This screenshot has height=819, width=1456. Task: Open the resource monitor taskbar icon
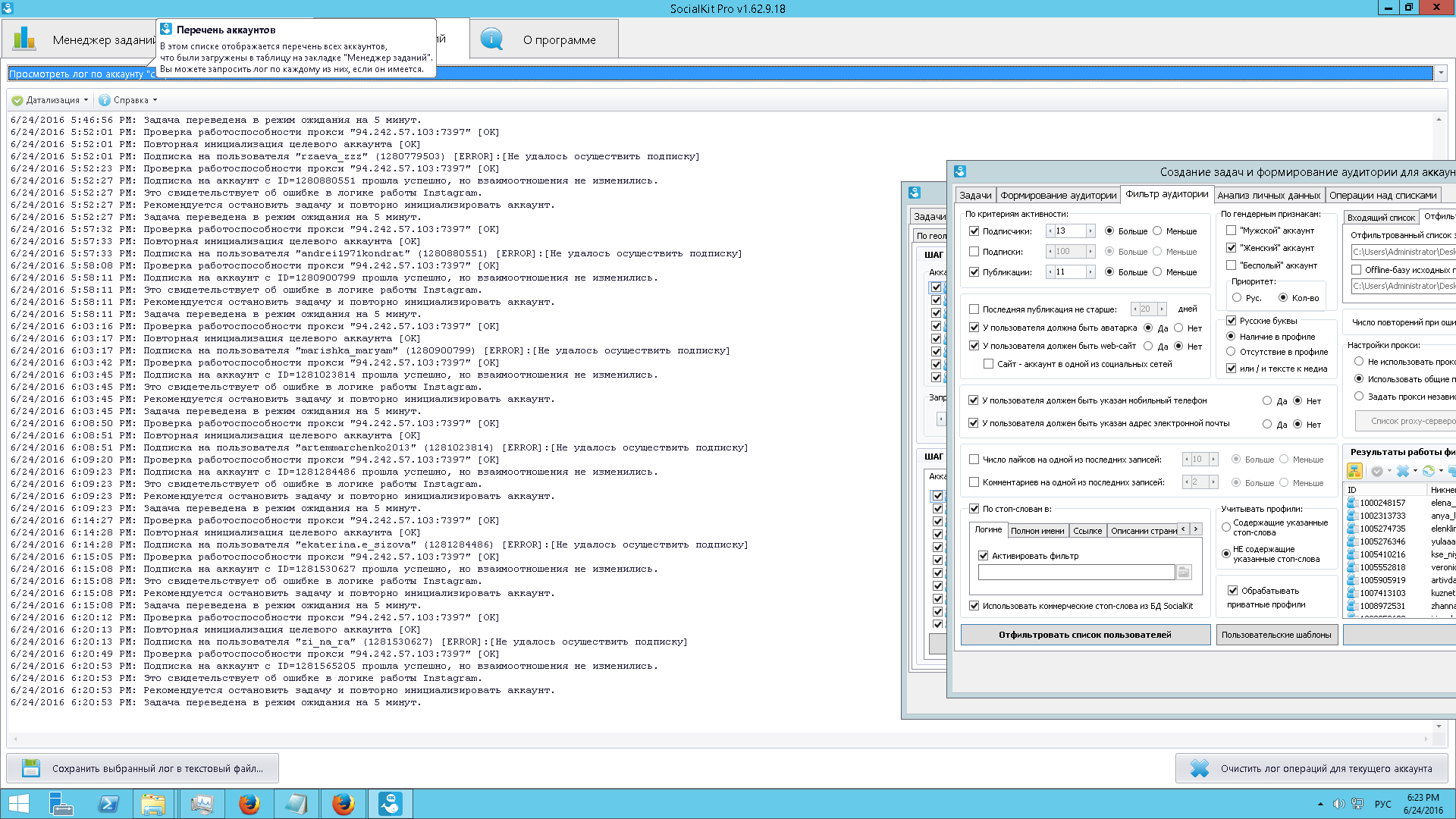(x=202, y=804)
